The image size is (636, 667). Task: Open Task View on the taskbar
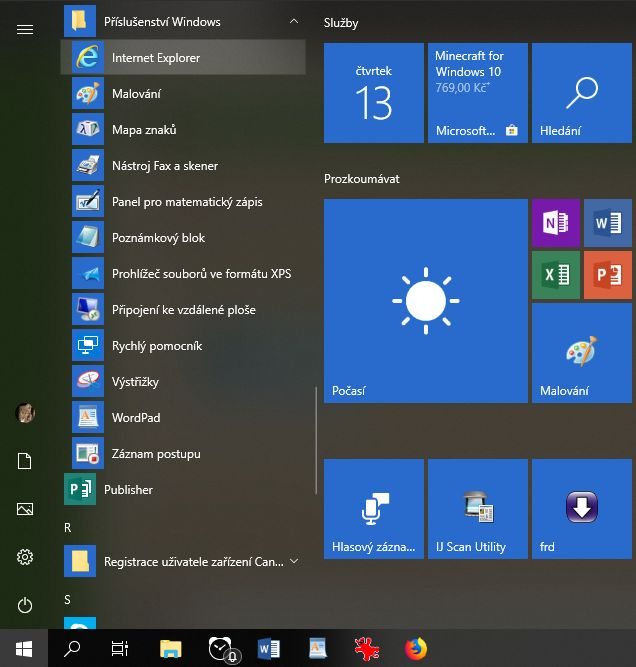[120, 648]
